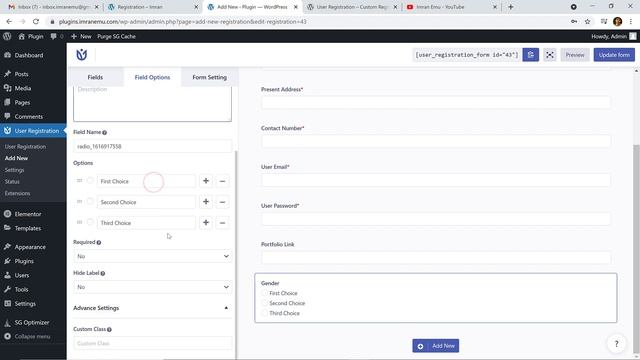Click the shortcode text box

[466, 55]
